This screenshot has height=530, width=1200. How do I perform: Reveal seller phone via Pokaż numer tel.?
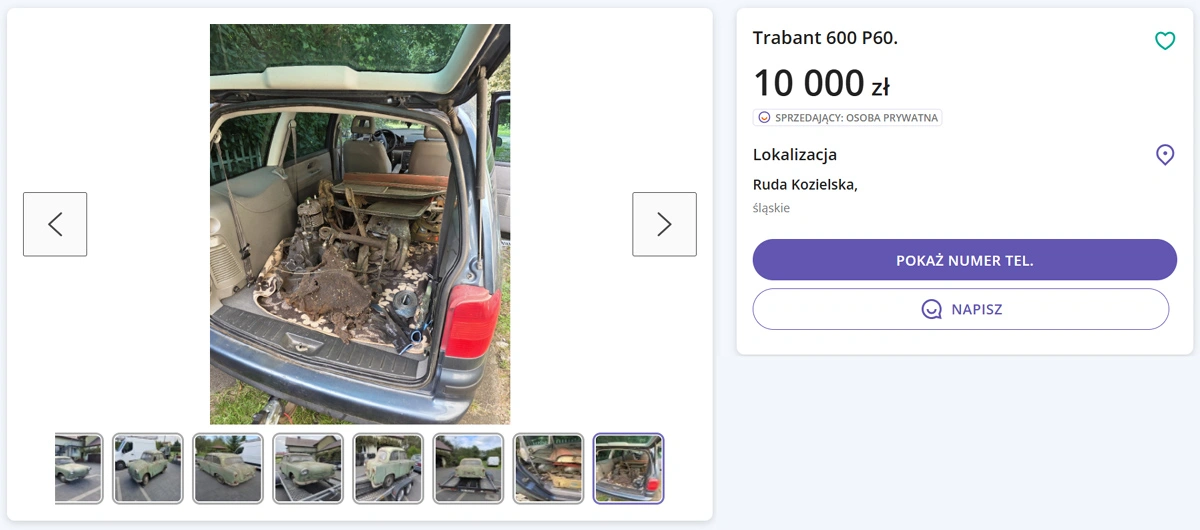point(964,260)
